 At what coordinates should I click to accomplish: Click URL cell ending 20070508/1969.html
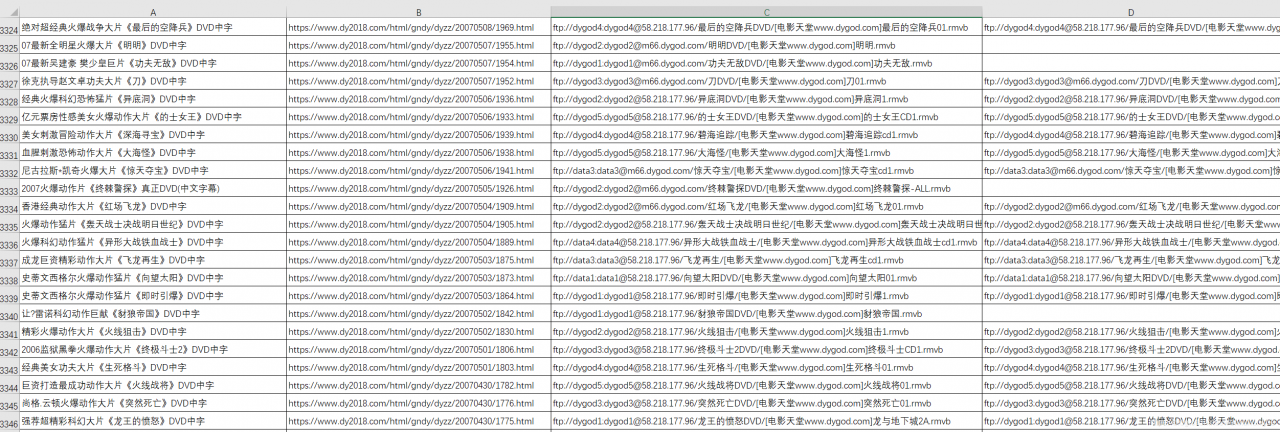point(418,28)
